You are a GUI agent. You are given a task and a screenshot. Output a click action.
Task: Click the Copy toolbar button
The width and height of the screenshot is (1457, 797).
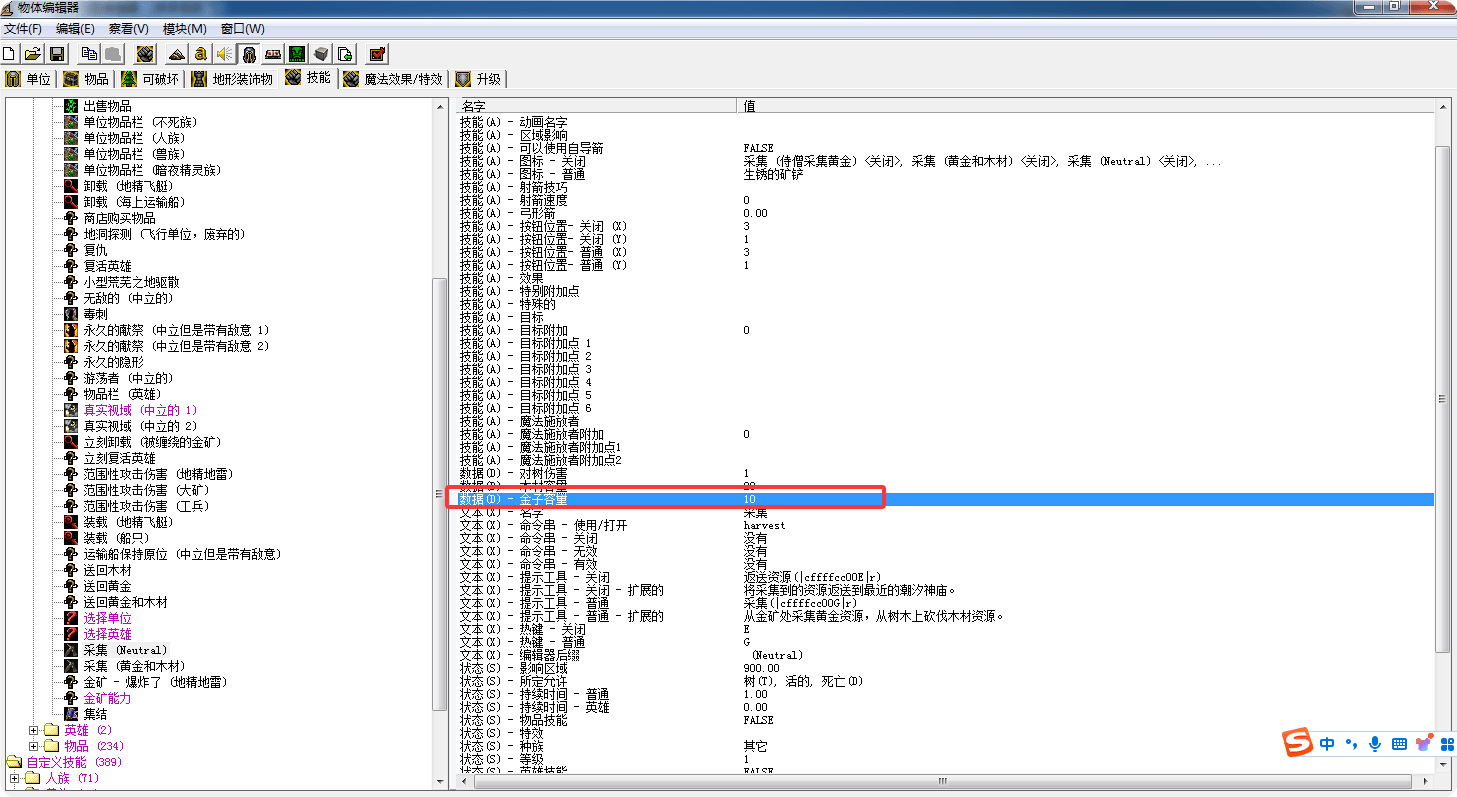[89, 53]
